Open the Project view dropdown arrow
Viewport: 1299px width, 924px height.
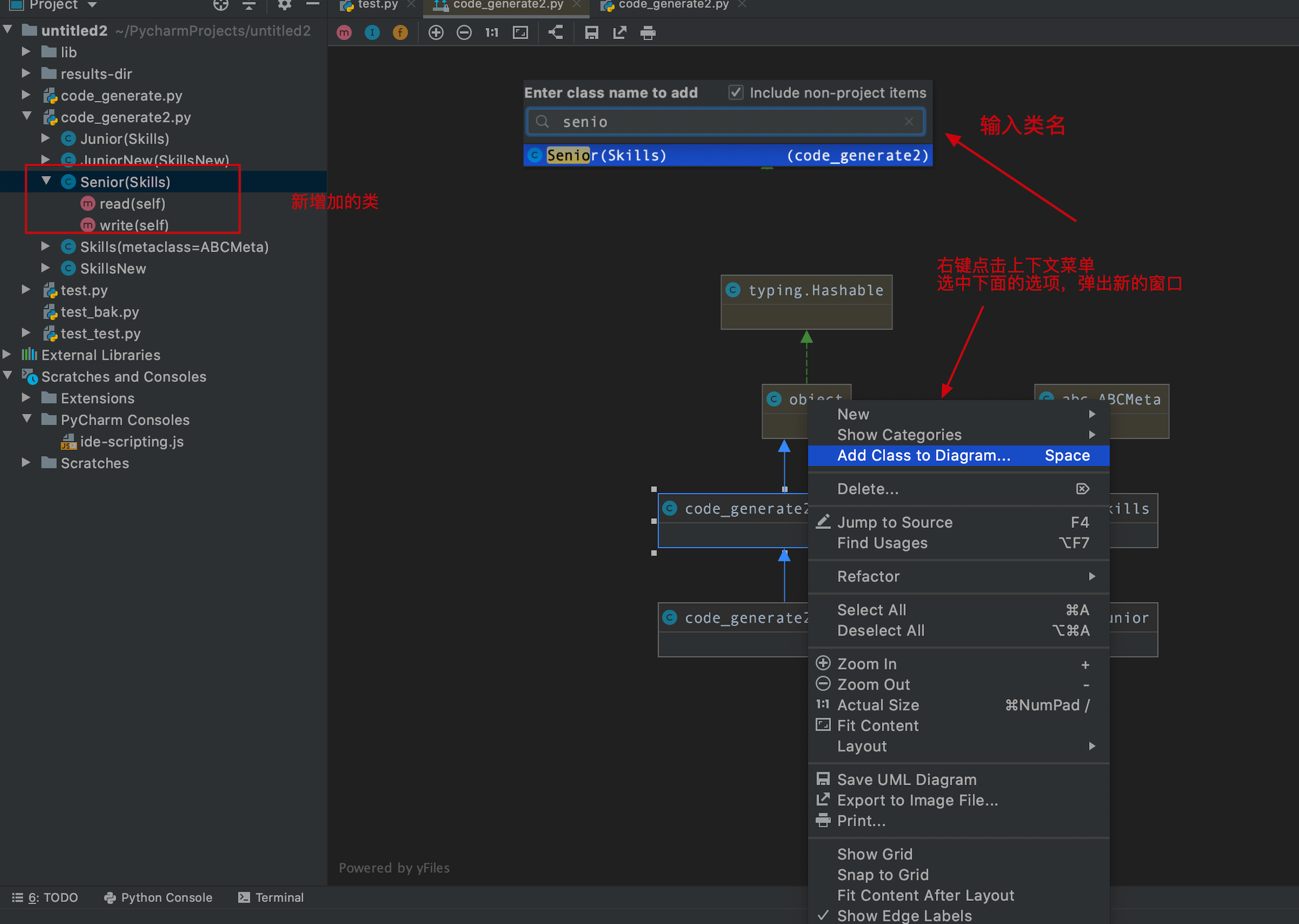pos(92,5)
